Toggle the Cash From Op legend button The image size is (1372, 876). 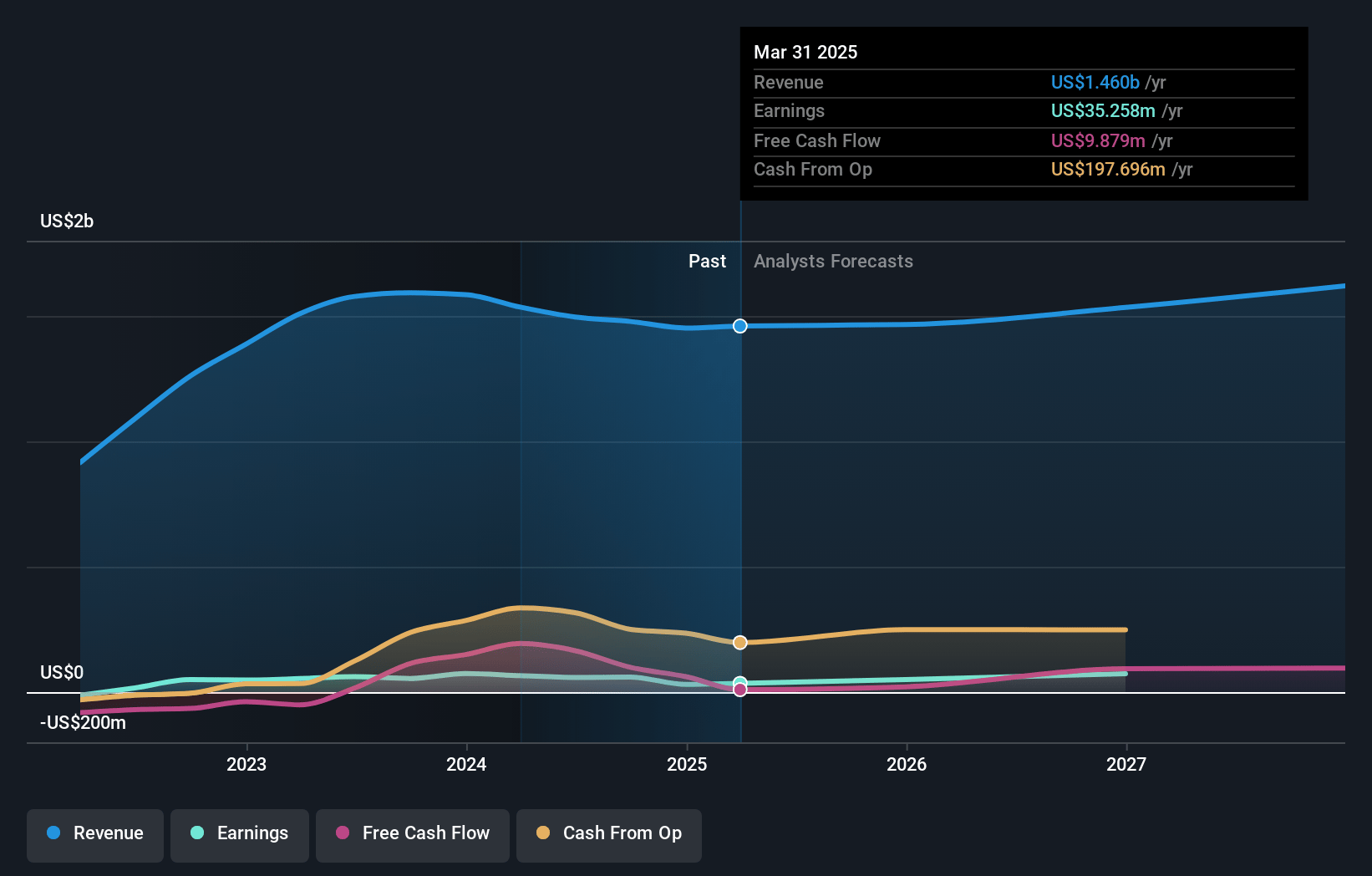click(609, 835)
